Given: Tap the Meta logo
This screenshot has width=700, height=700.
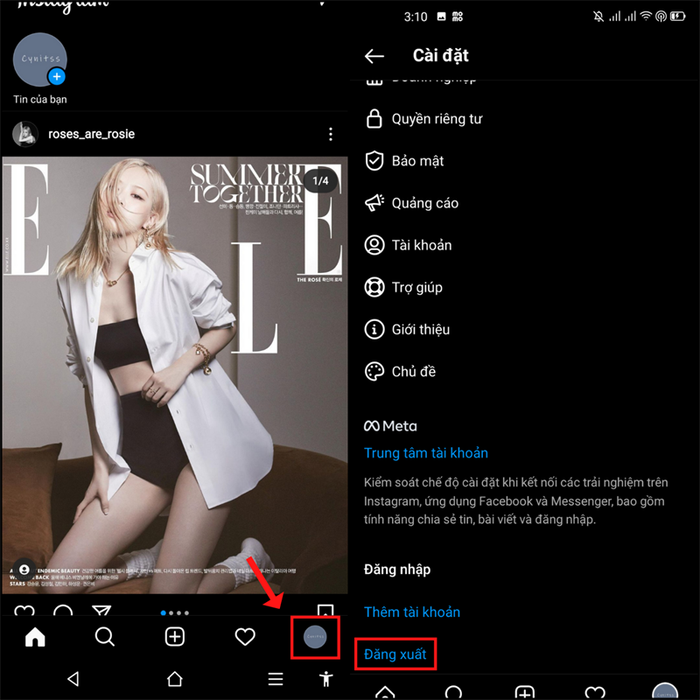Looking at the screenshot, I should pos(390,426).
